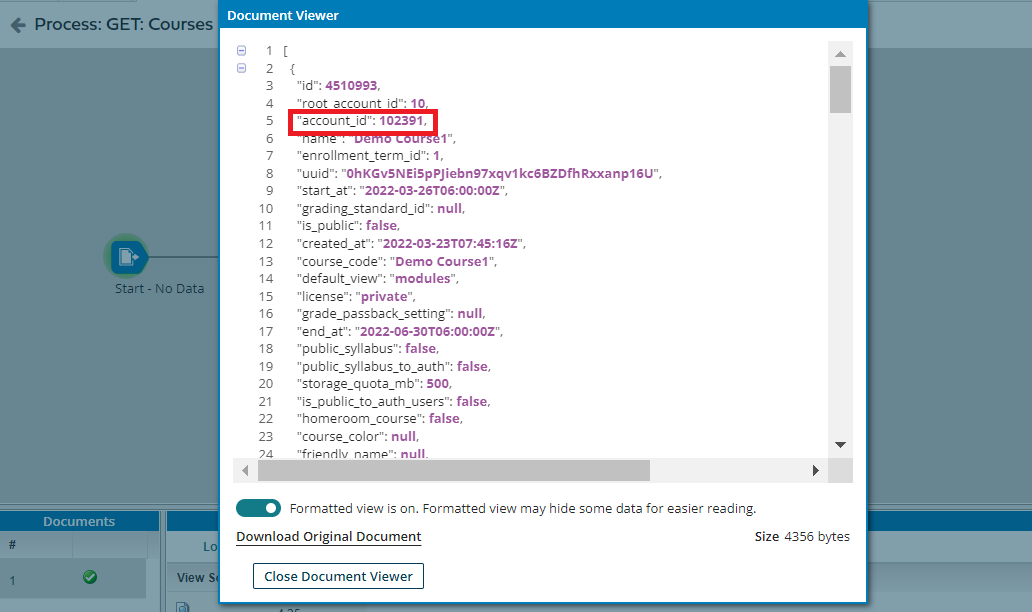The width and height of the screenshot is (1032, 612).
Task: Click the "View S" cell below the Documents panel
Action: click(199, 577)
